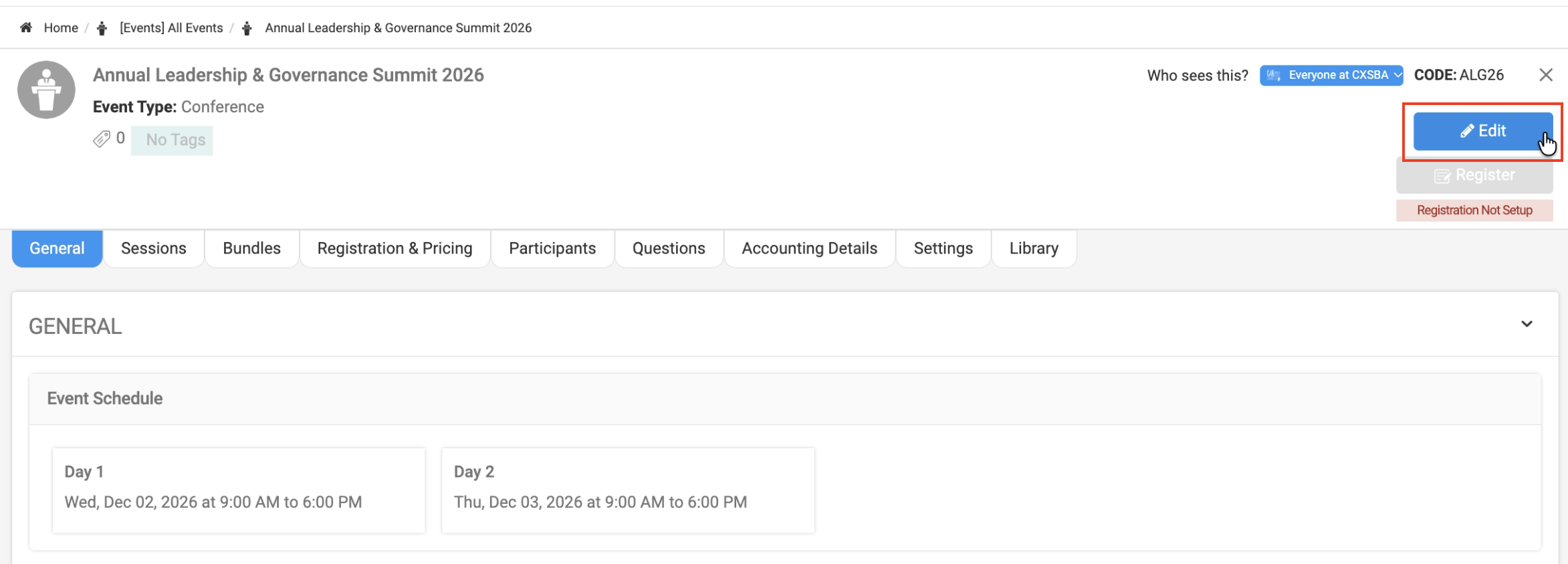Click event icon before summit breadcrumb
Viewport: 1568px width, 564px height.
(x=247, y=28)
